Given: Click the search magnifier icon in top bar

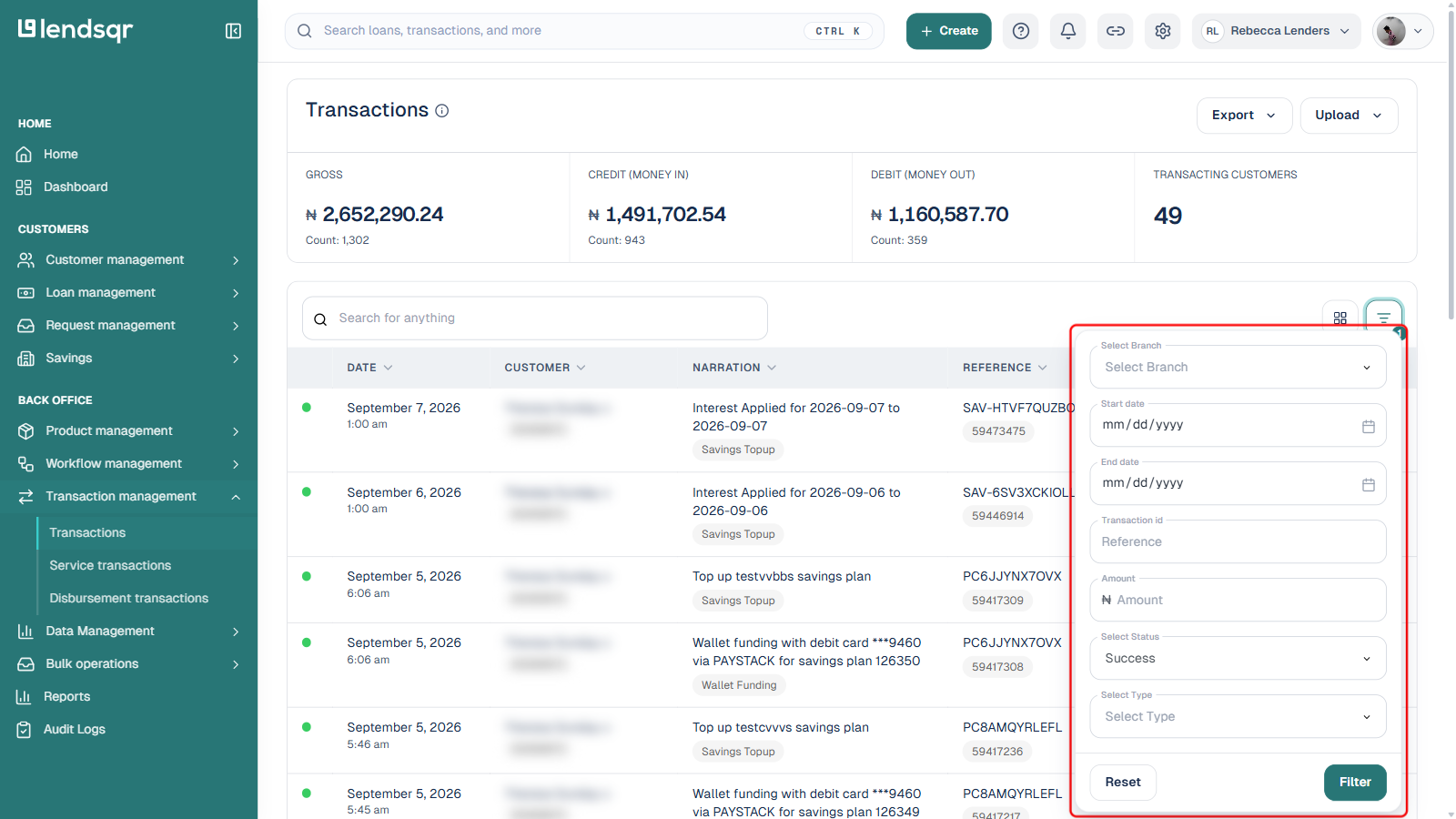Looking at the screenshot, I should pos(305,31).
